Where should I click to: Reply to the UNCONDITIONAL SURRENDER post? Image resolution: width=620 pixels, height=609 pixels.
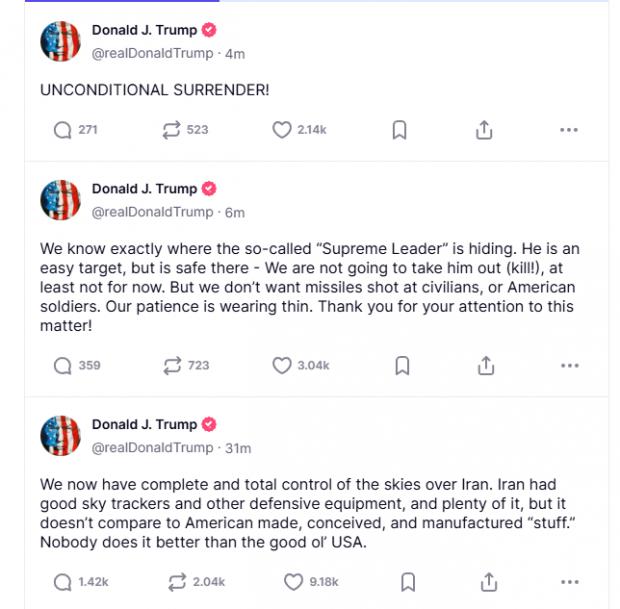coord(62,130)
